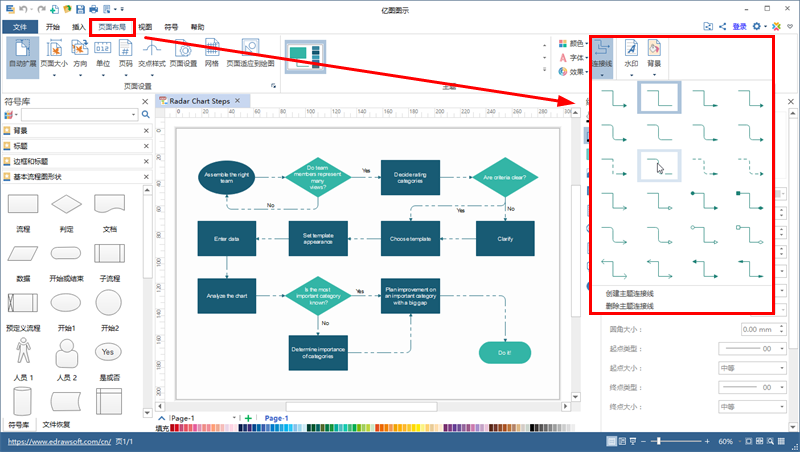The image size is (800, 452).
Task: Select the 子流程 subprocess shape
Action: click(110, 253)
